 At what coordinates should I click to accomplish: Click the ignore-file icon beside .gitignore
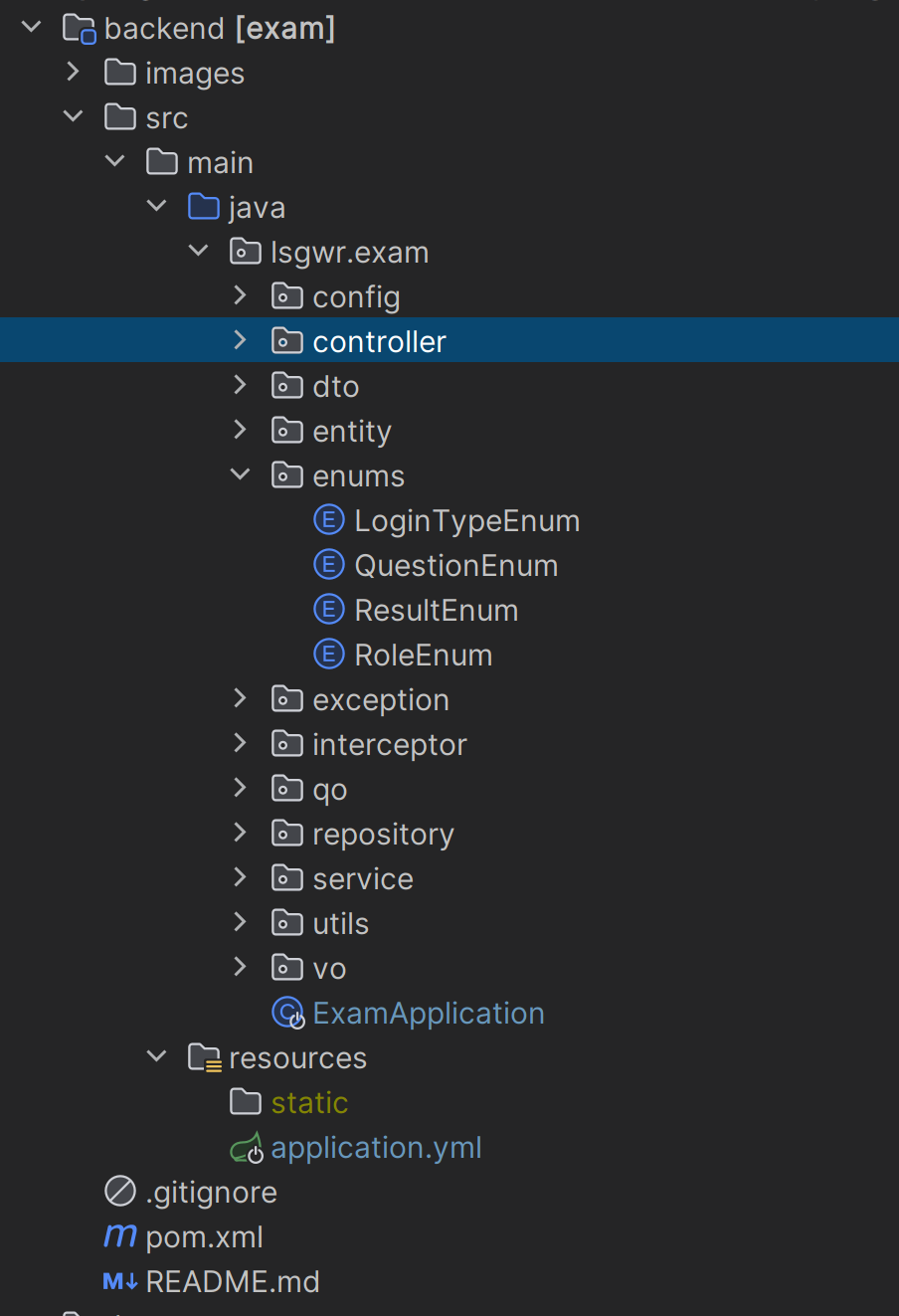point(120,1192)
